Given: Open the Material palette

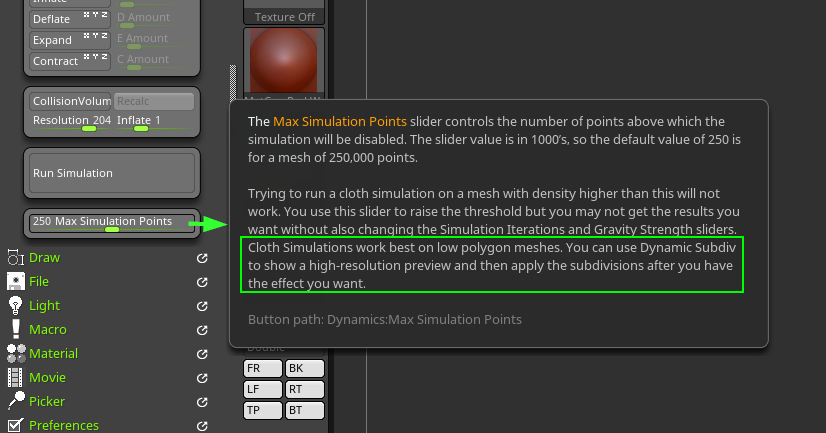Looking at the screenshot, I should (x=53, y=353).
